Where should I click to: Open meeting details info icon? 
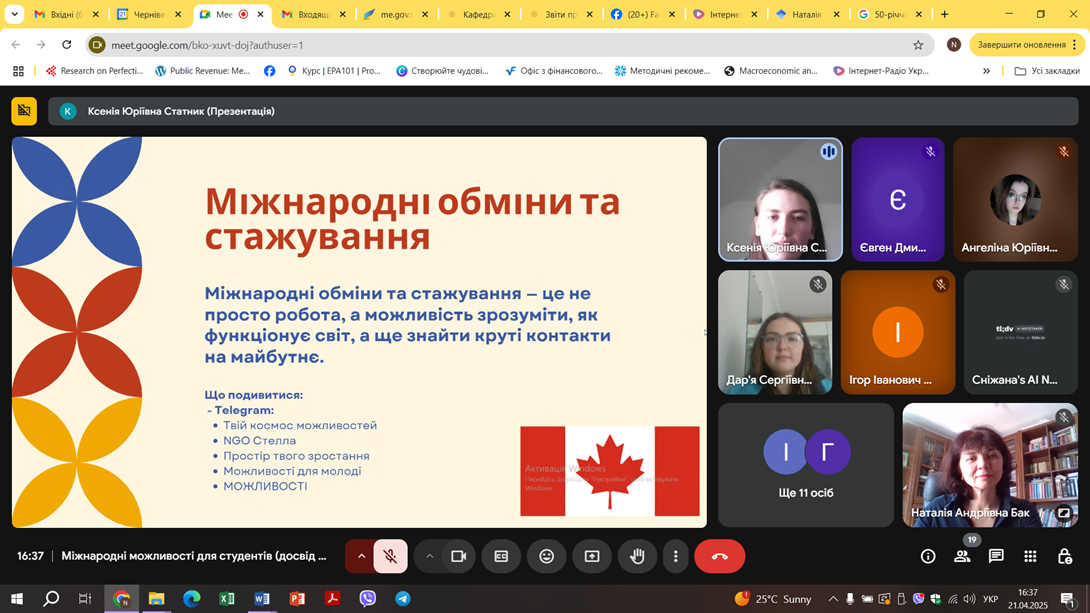tap(929, 557)
